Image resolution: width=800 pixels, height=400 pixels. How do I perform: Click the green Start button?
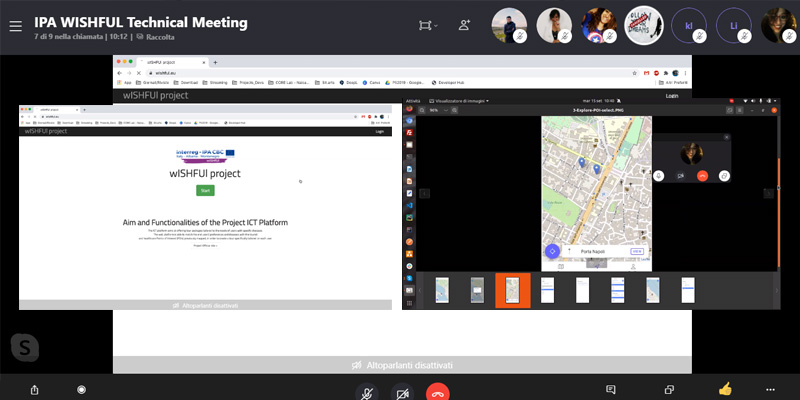click(205, 190)
